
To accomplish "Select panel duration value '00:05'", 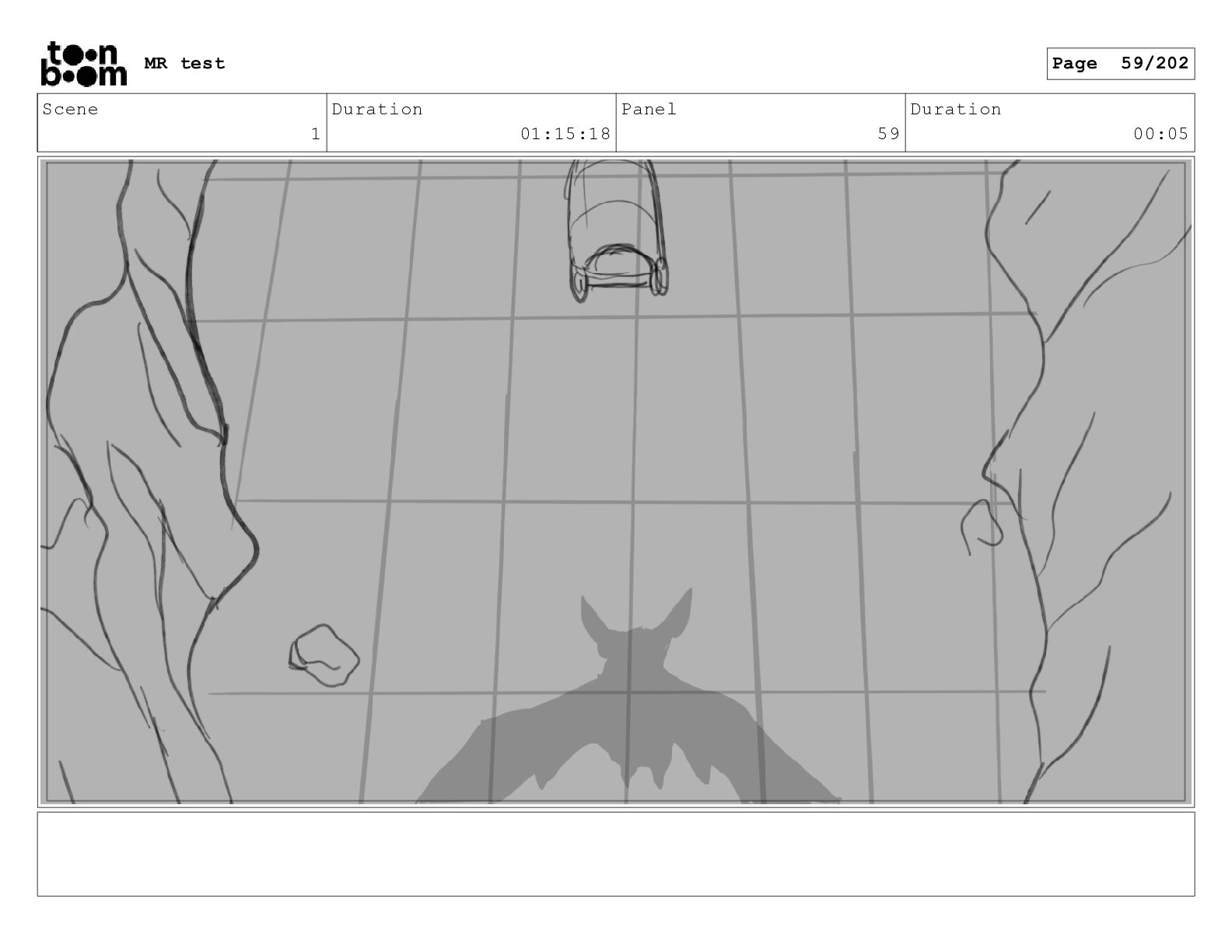I will click(x=1160, y=134).
